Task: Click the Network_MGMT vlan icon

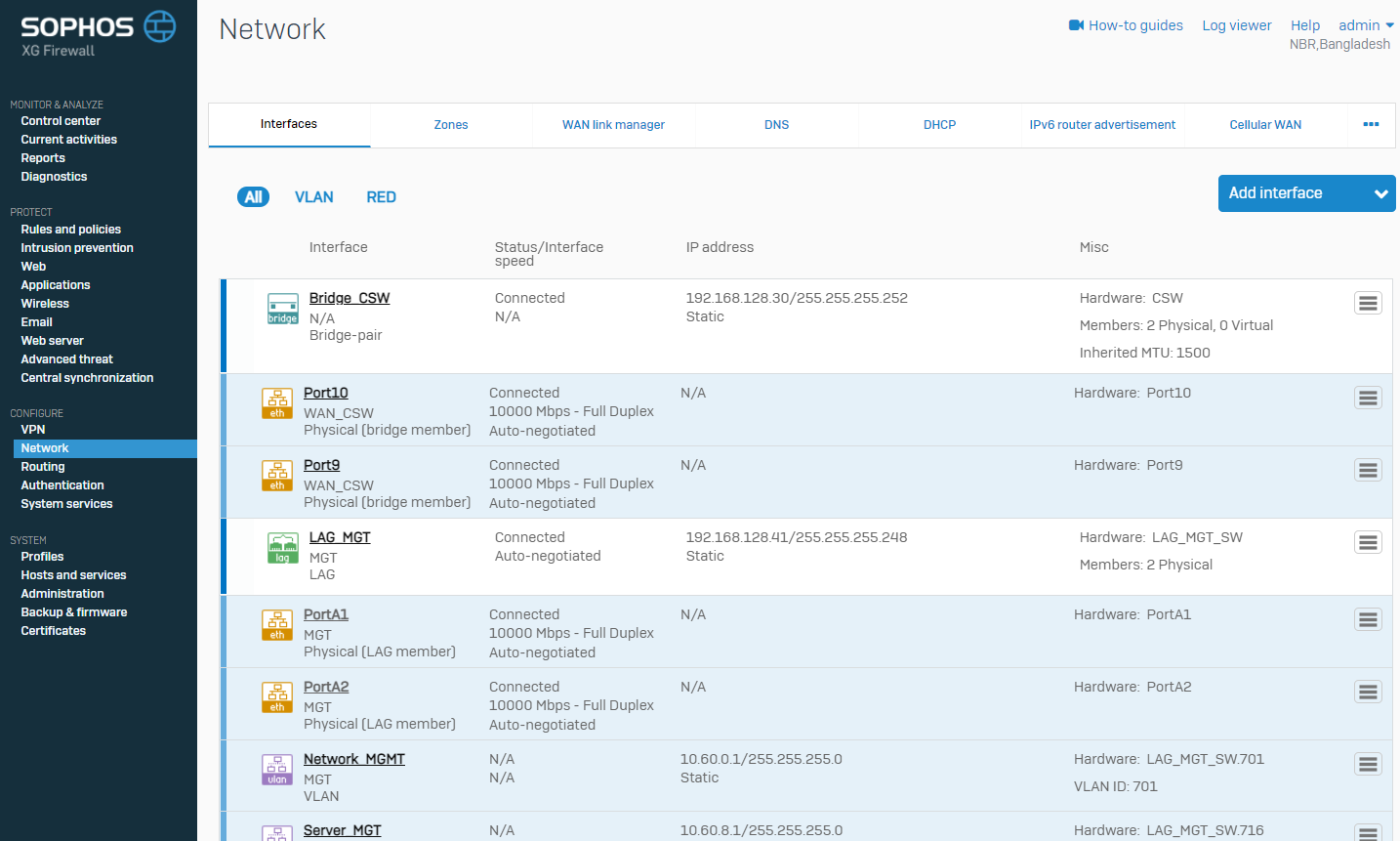Action: click(x=277, y=770)
